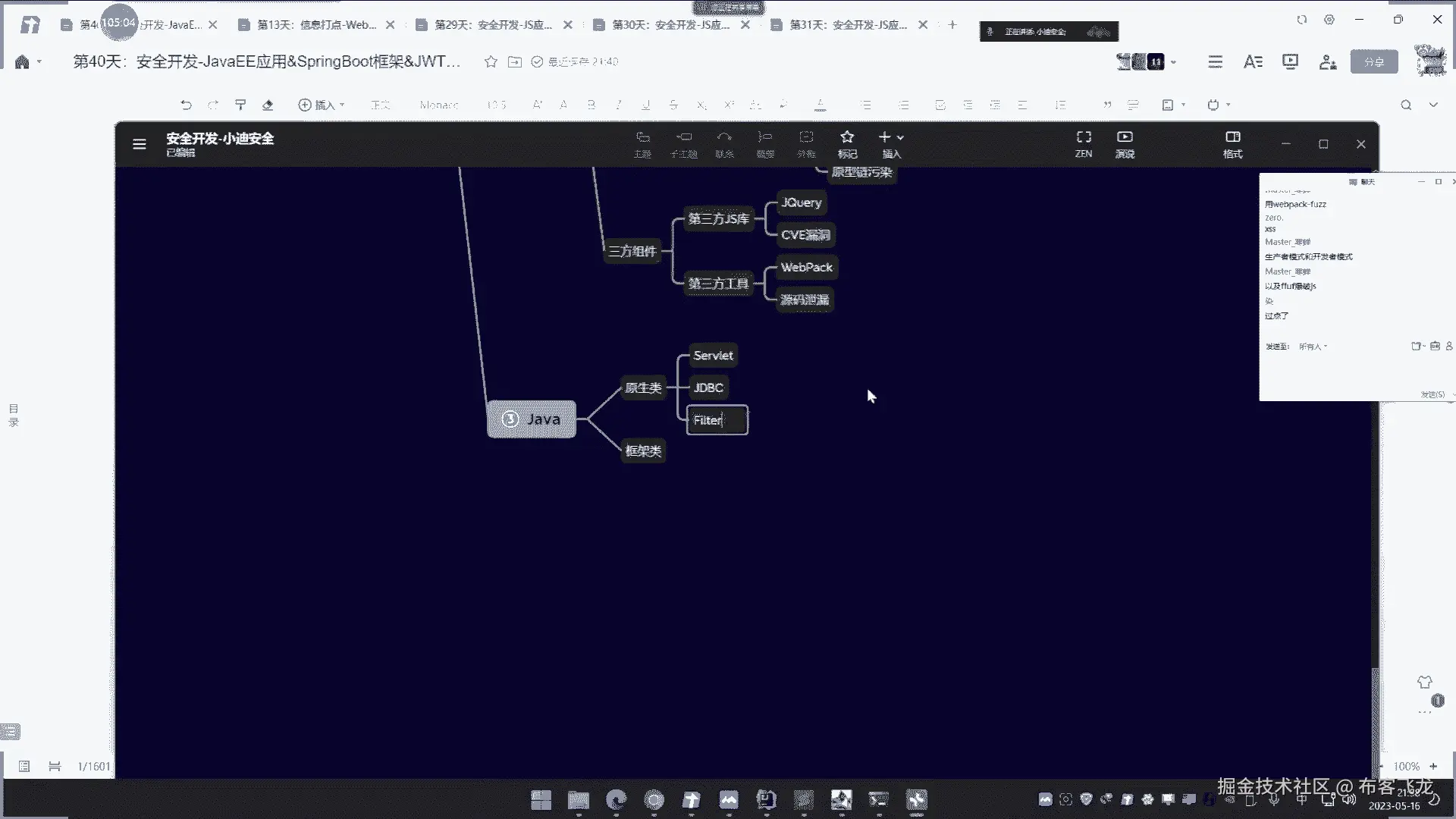This screenshot has height=819, width=1456.
Task: Toggle the 目录 outline sidebar
Action: coord(14,415)
